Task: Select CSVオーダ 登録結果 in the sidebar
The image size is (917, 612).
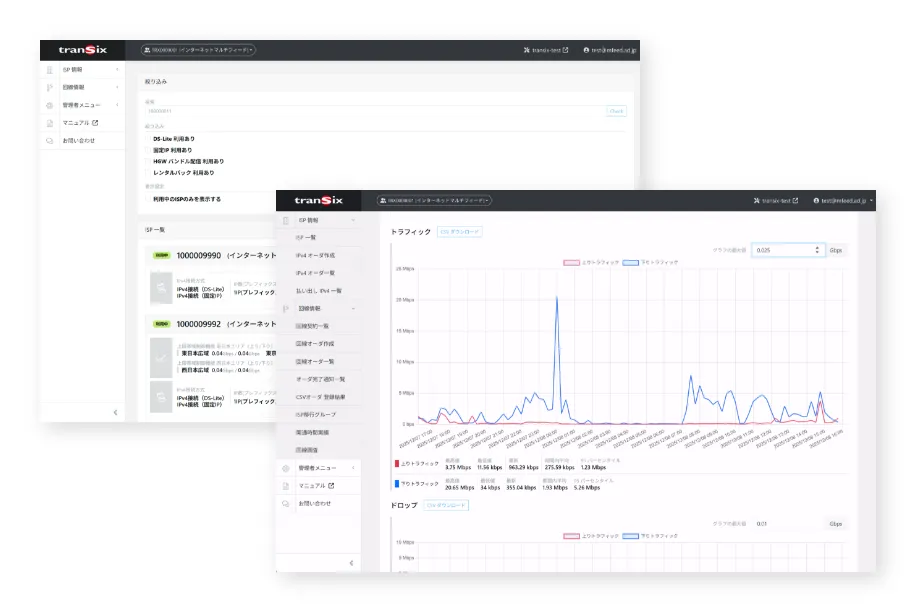Action: (321, 397)
